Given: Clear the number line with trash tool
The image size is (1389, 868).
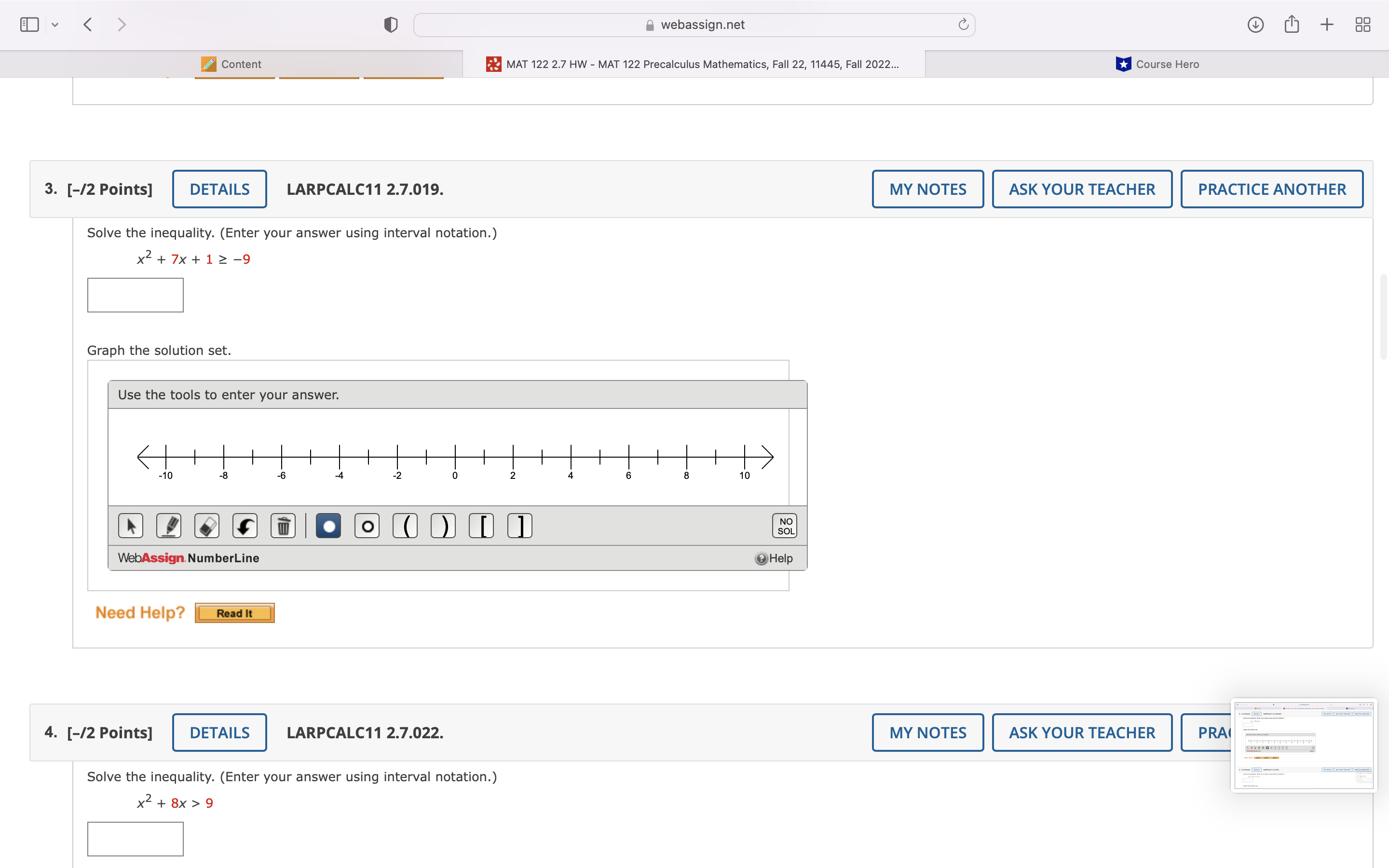Looking at the screenshot, I should point(283,525).
